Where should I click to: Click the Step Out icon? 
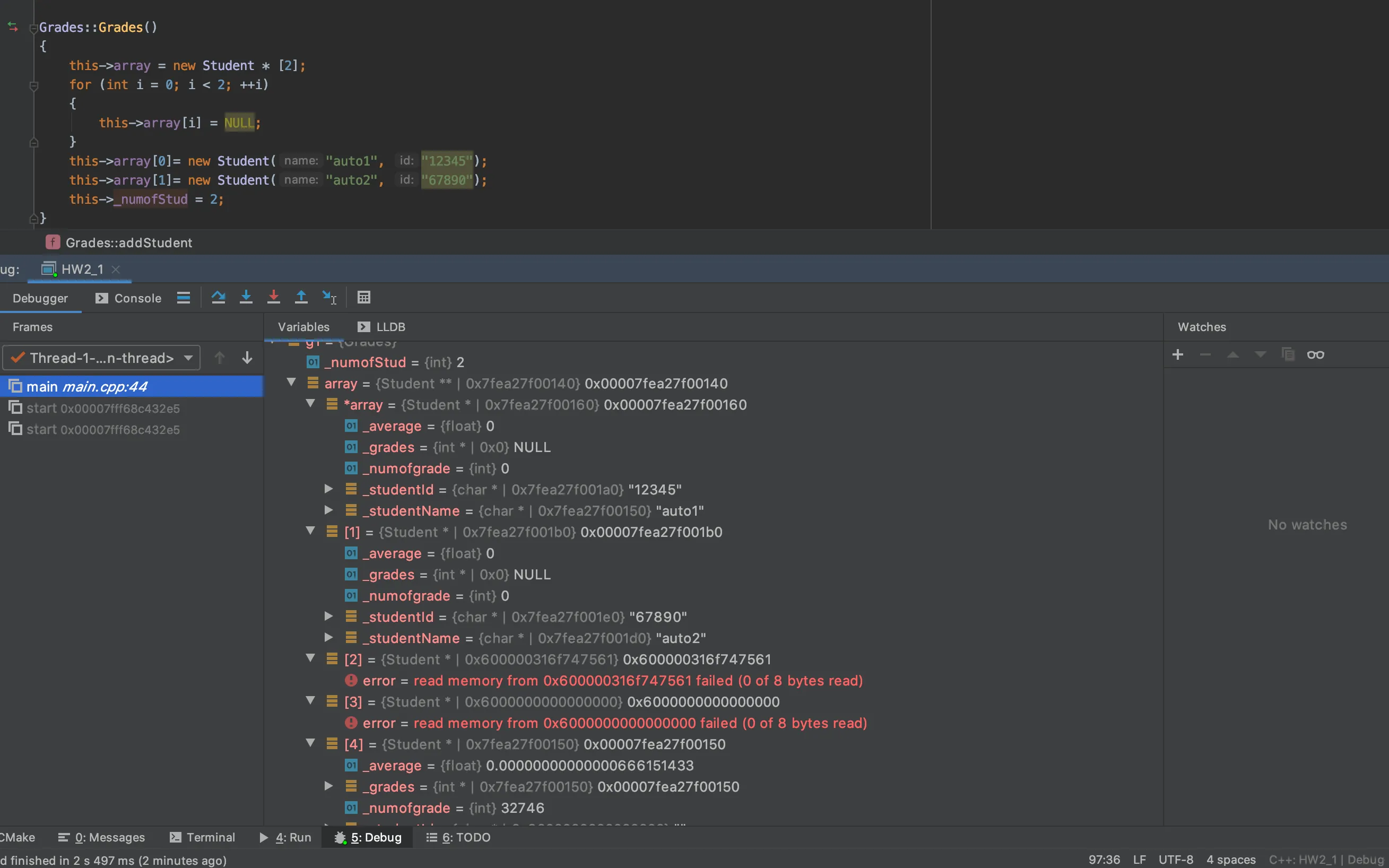[x=301, y=297]
